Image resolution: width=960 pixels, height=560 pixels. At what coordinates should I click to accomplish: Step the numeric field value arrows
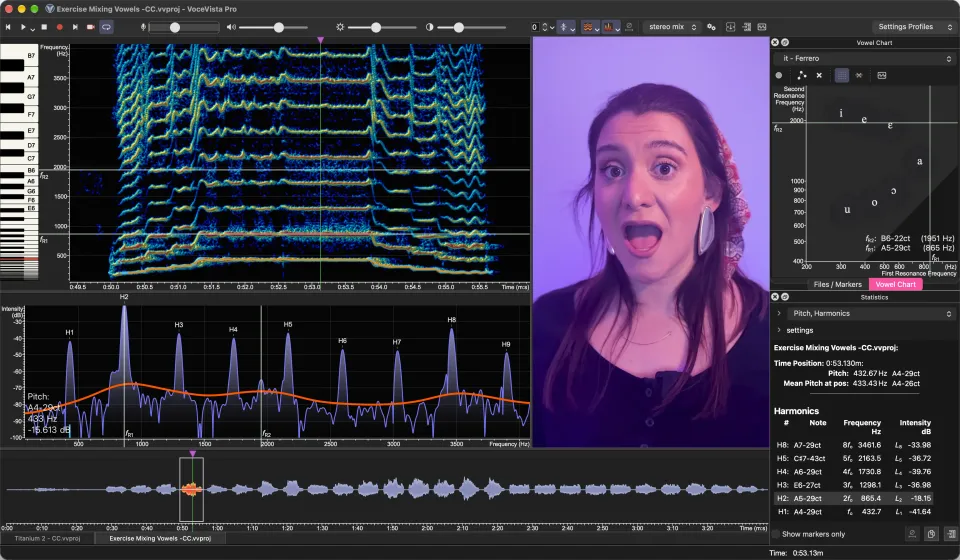click(x=544, y=27)
